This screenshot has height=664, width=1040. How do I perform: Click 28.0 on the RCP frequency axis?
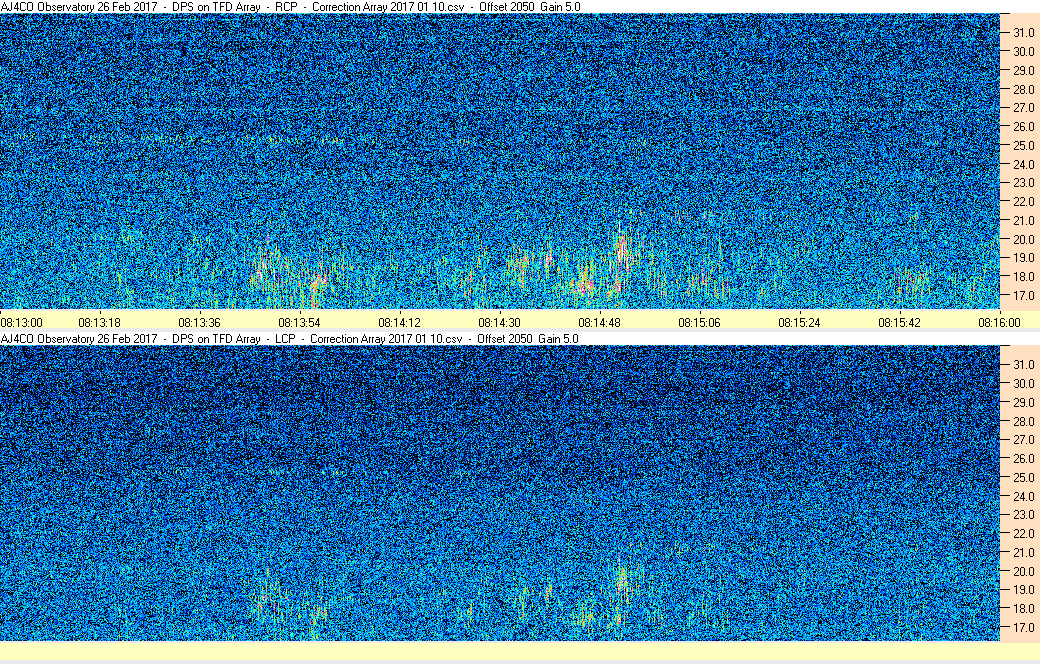tap(1023, 90)
